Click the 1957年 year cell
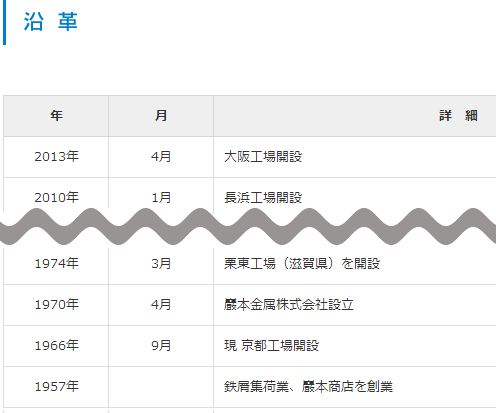This screenshot has height=413, width=496. tap(57, 386)
